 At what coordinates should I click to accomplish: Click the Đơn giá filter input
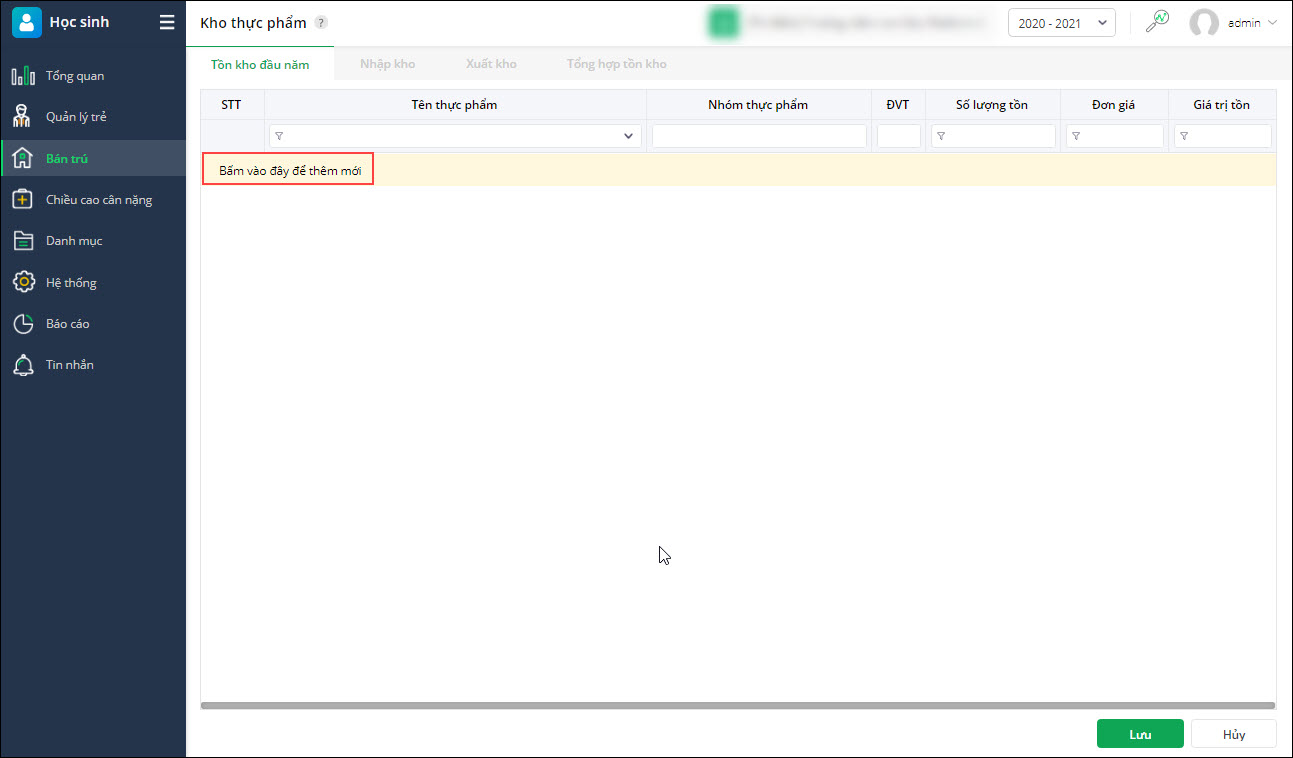coord(1114,136)
